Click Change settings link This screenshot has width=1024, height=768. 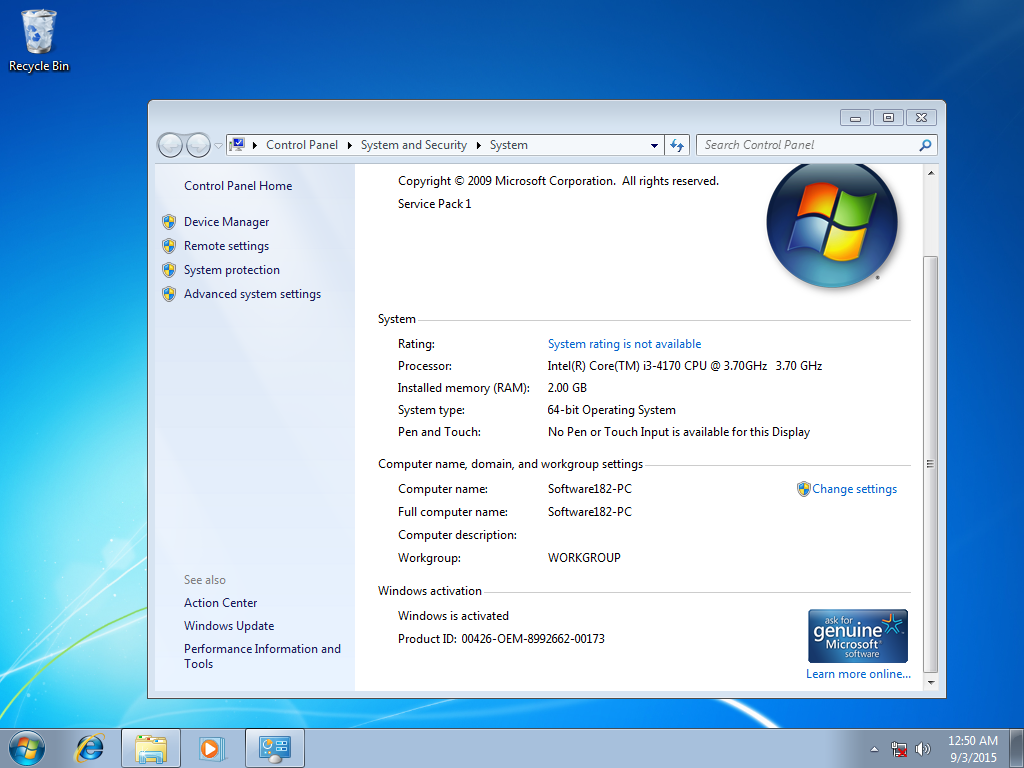point(854,489)
